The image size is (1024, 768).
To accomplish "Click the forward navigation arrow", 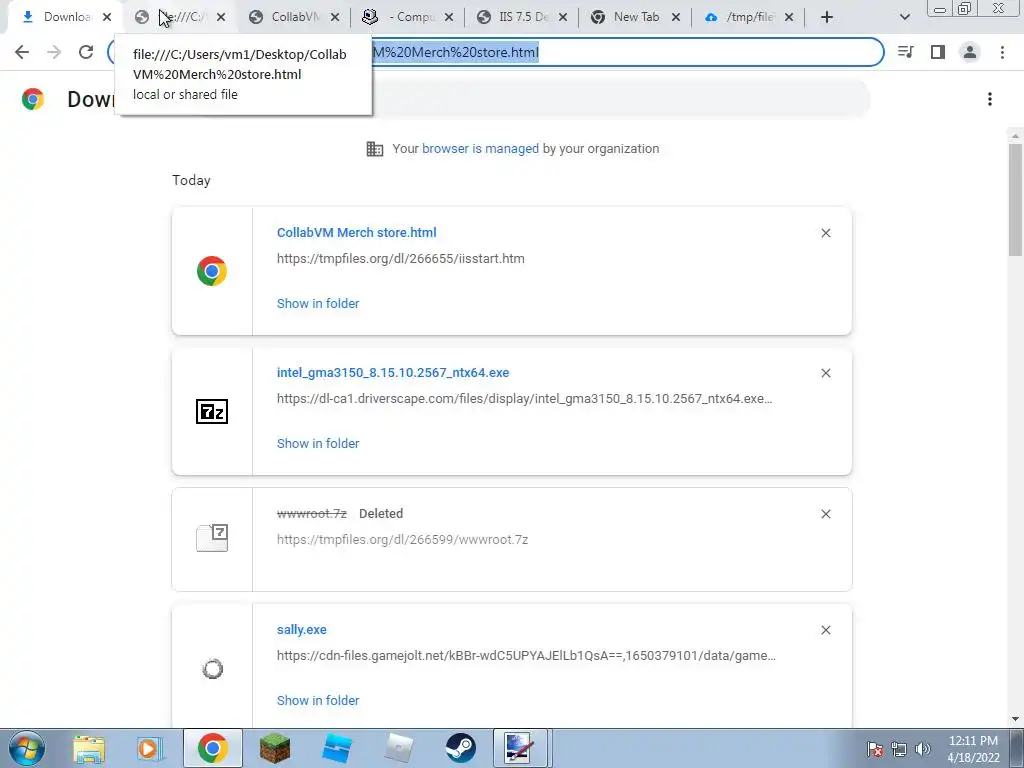I will (54, 52).
